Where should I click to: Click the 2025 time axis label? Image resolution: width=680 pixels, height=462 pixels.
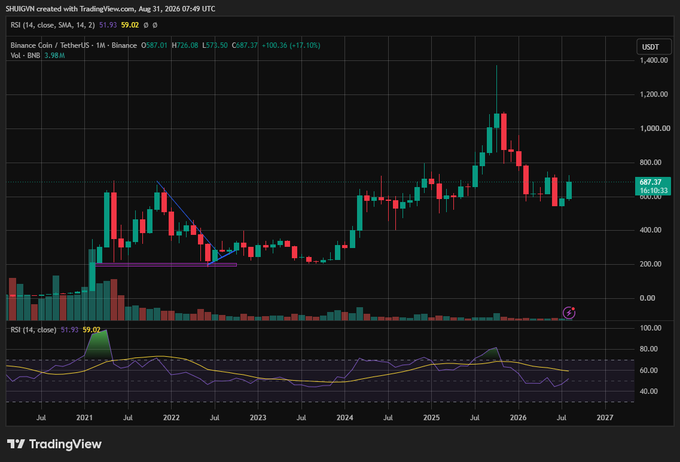(432, 417)
